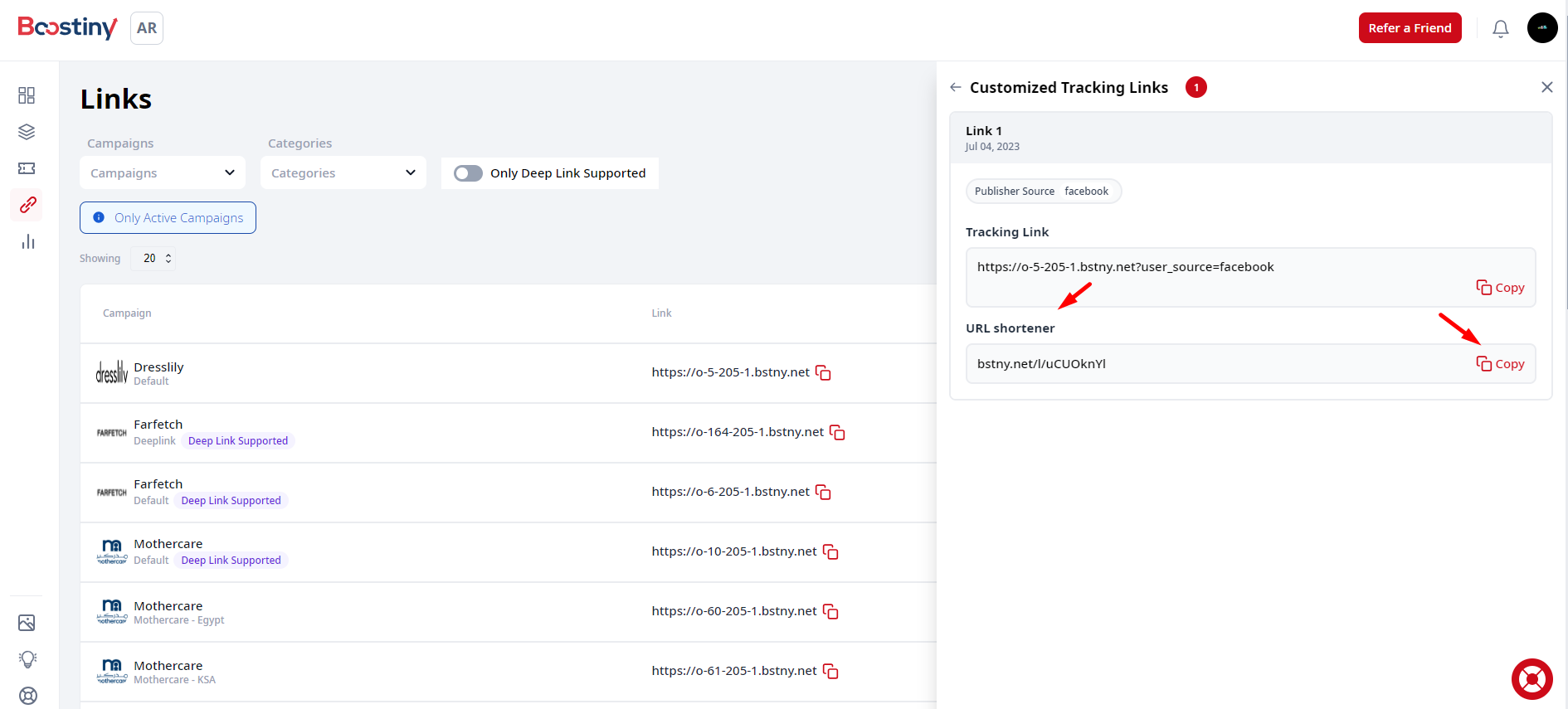Click the Link 1 header card
This screenshot has height=709, width=1568.
[1250, 138]
